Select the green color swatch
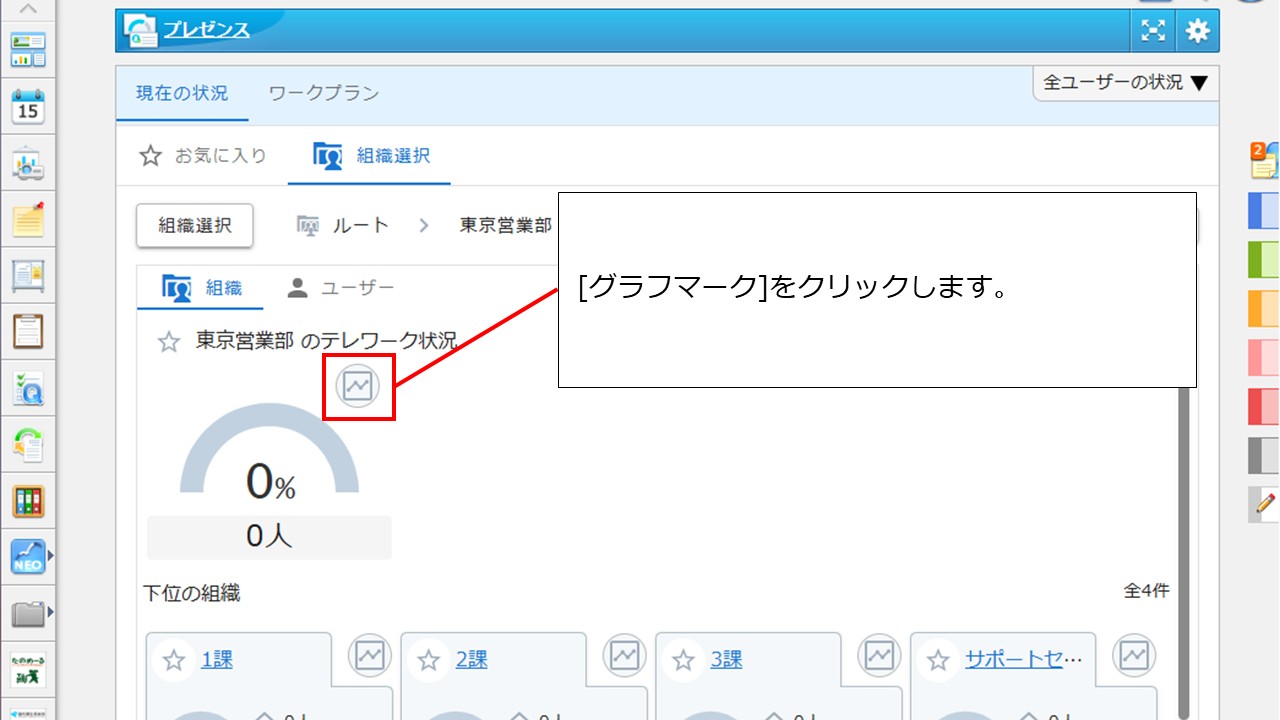Image resolution: width=1280 pixels, height=720 pixels. tap(1264, 260)
